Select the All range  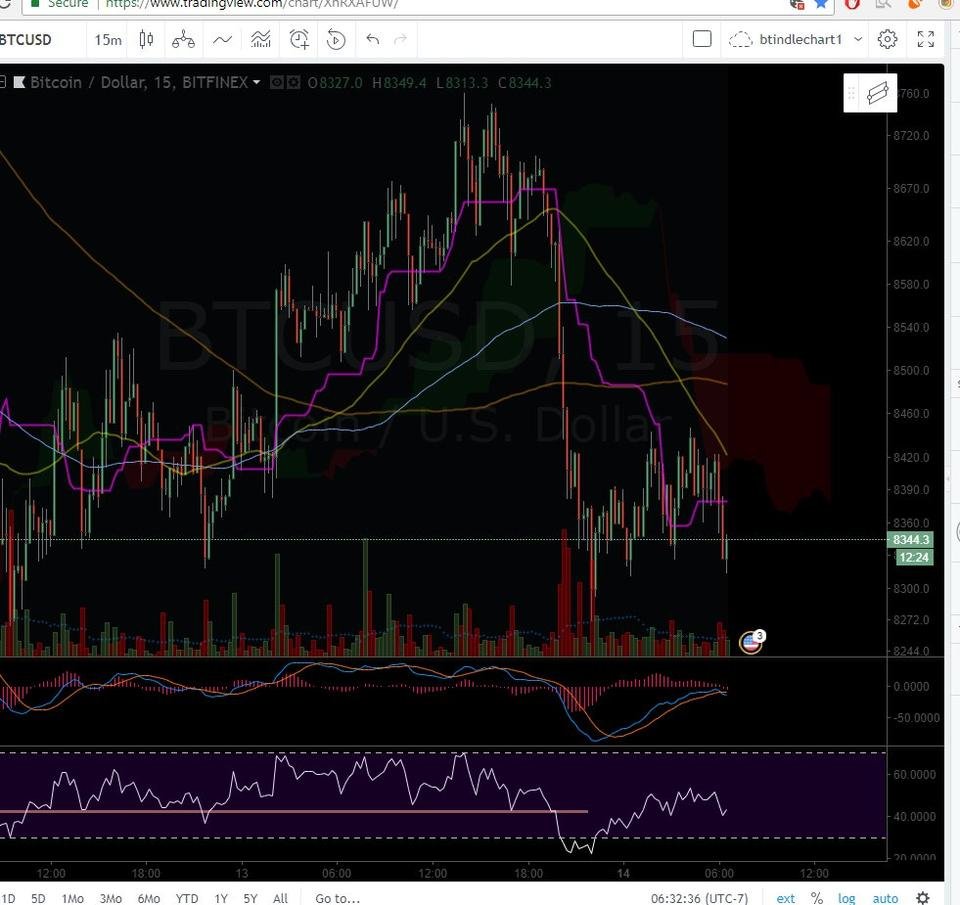280,898
